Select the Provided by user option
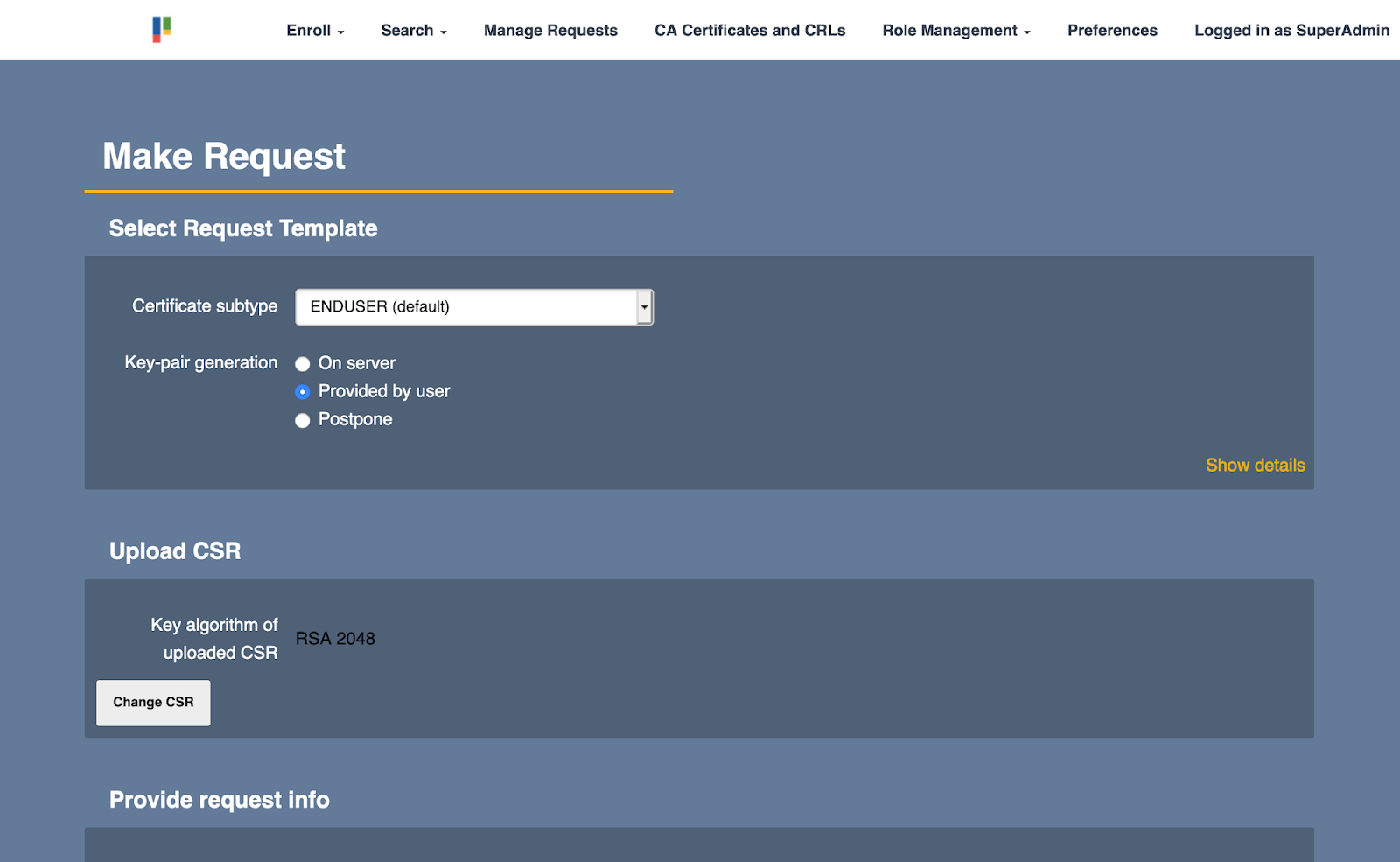This screenshot has width=1400, height=862. click(x=302, y=392)
